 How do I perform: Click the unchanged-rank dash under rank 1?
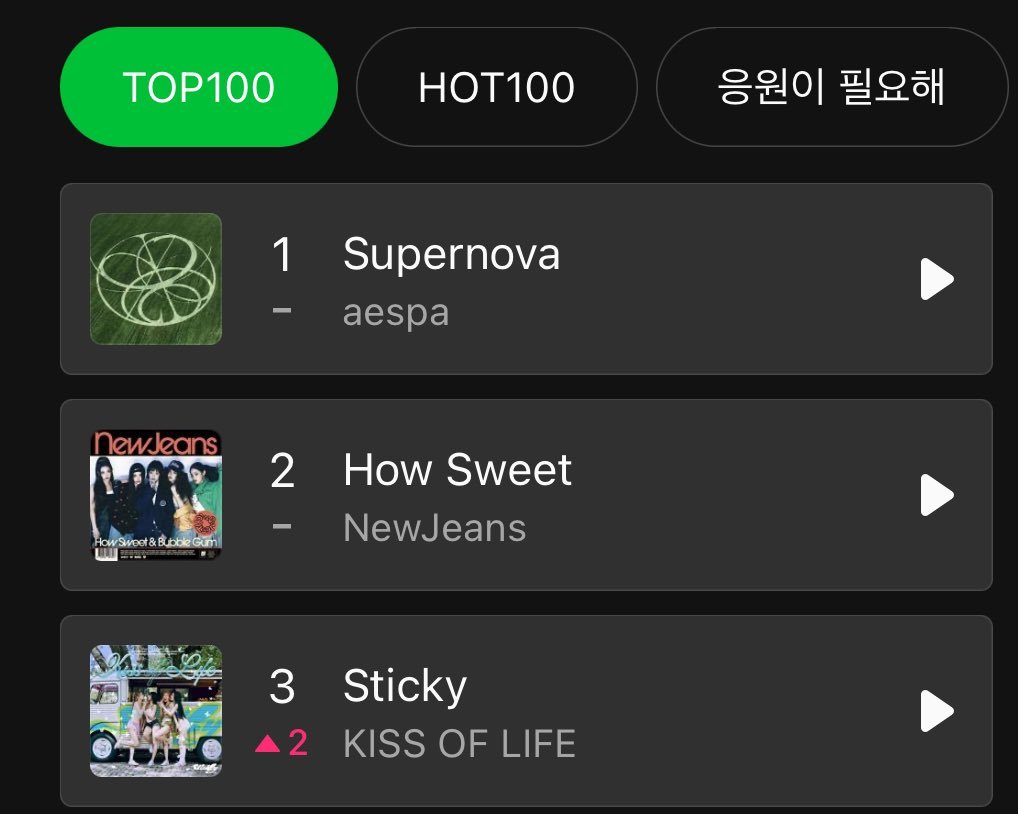tap(282, 311)
